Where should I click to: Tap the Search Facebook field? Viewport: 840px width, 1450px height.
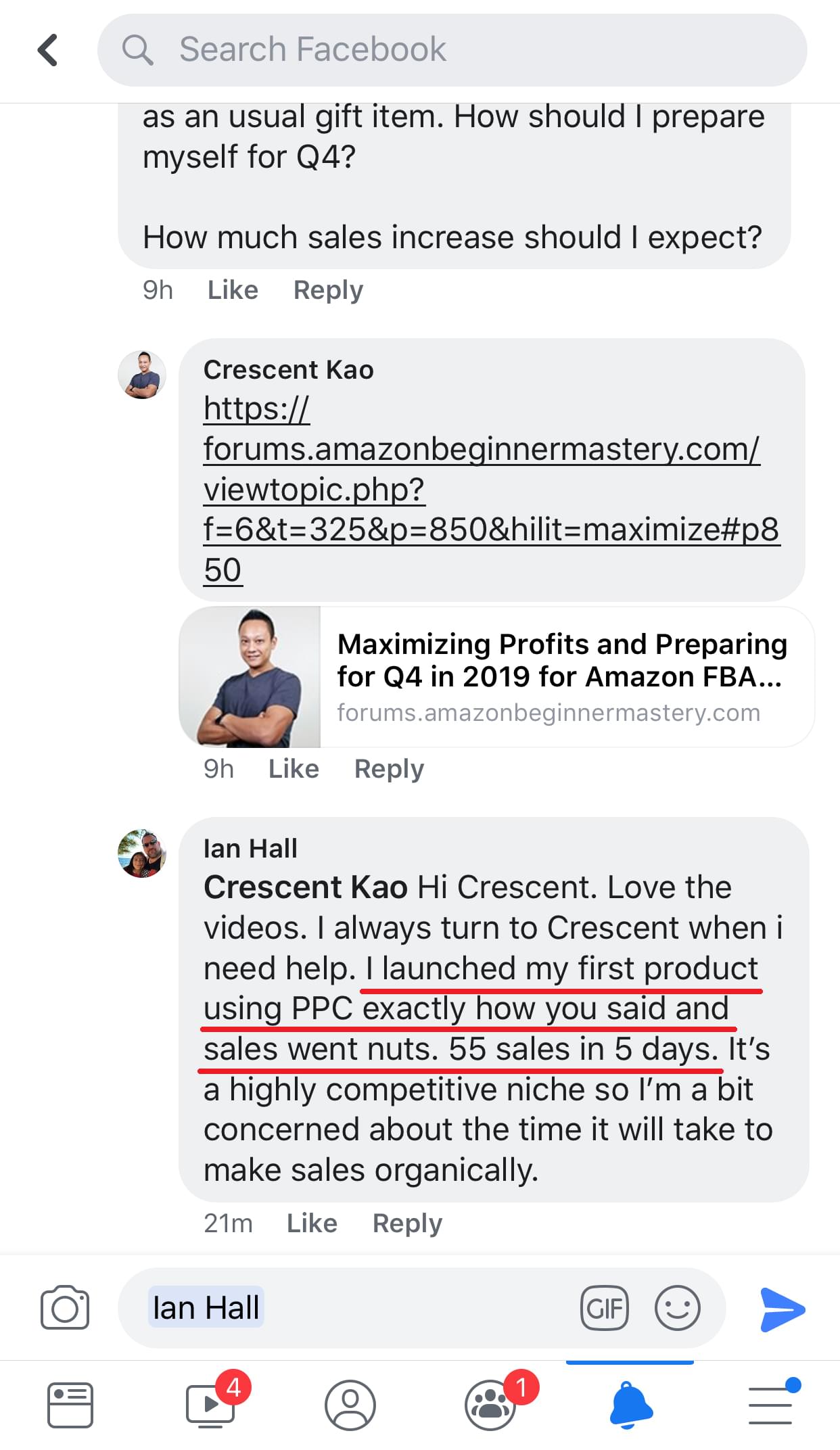point(452,50)
